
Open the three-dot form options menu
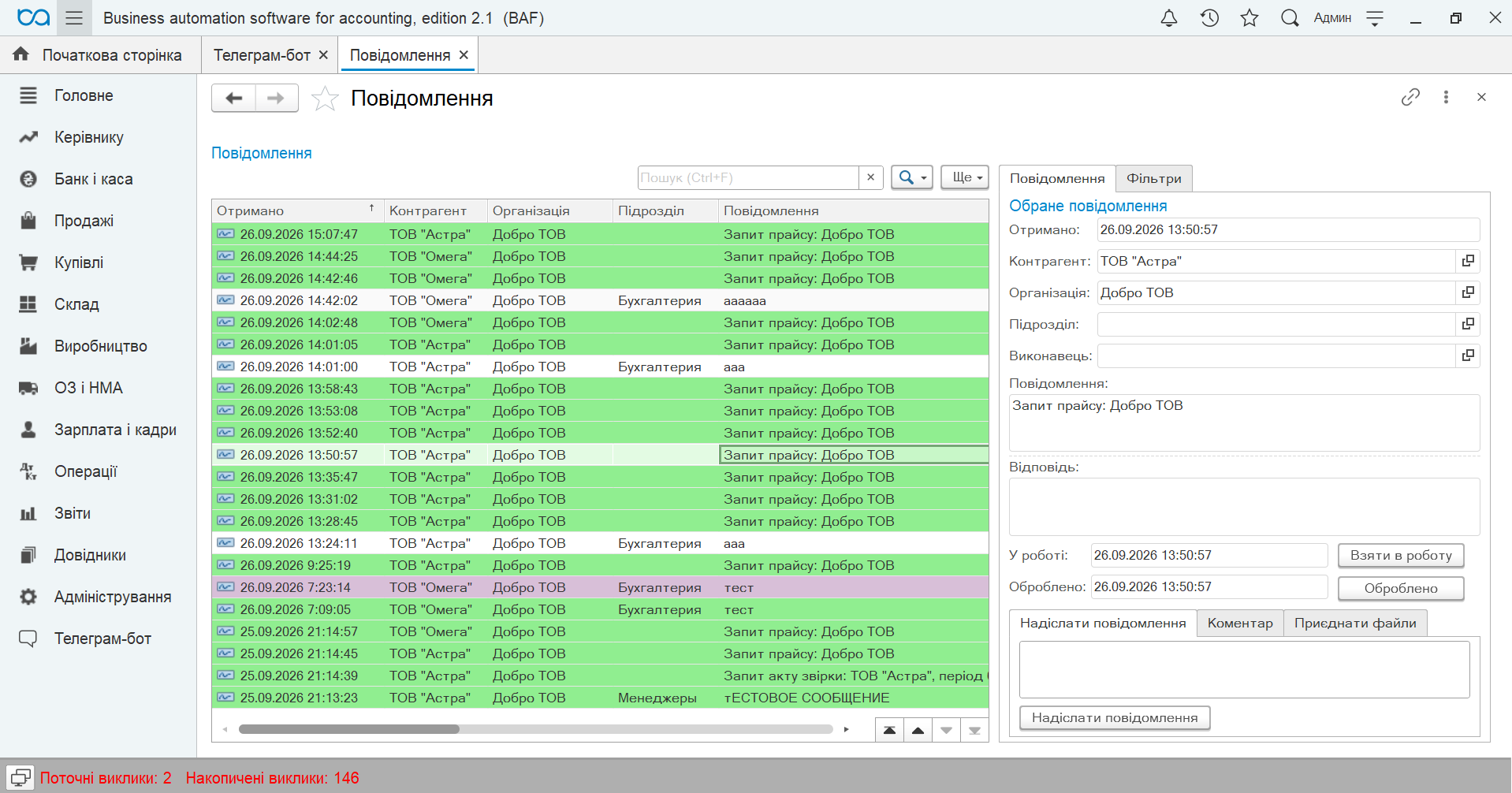(1446, 97)
